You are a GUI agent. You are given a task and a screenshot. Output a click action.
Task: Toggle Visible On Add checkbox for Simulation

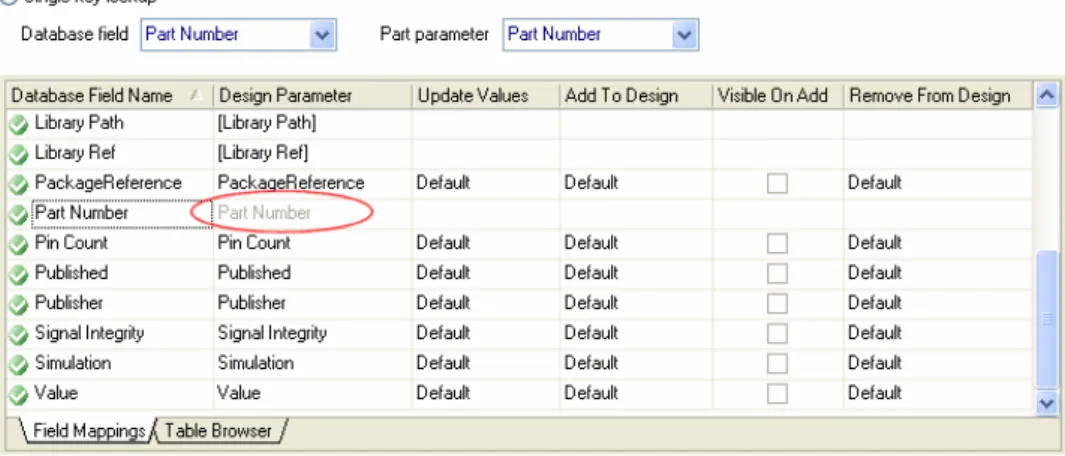coord(777,364)
